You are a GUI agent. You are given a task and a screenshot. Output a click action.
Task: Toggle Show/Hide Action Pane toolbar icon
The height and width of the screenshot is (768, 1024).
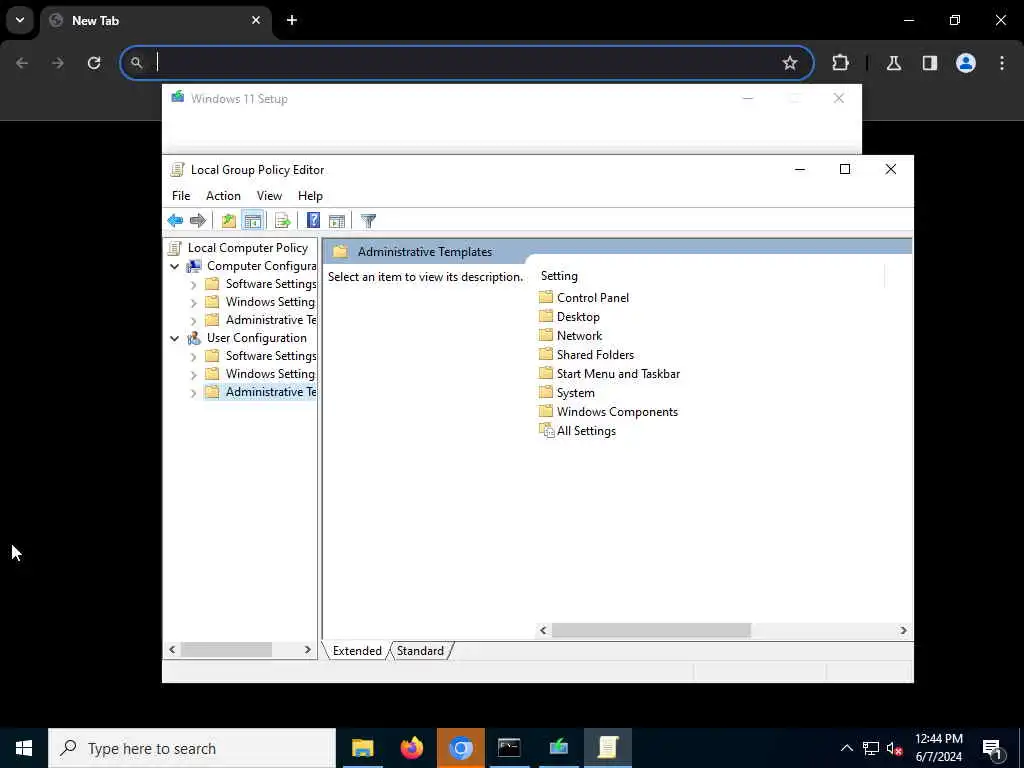click(x=337, y=221)
